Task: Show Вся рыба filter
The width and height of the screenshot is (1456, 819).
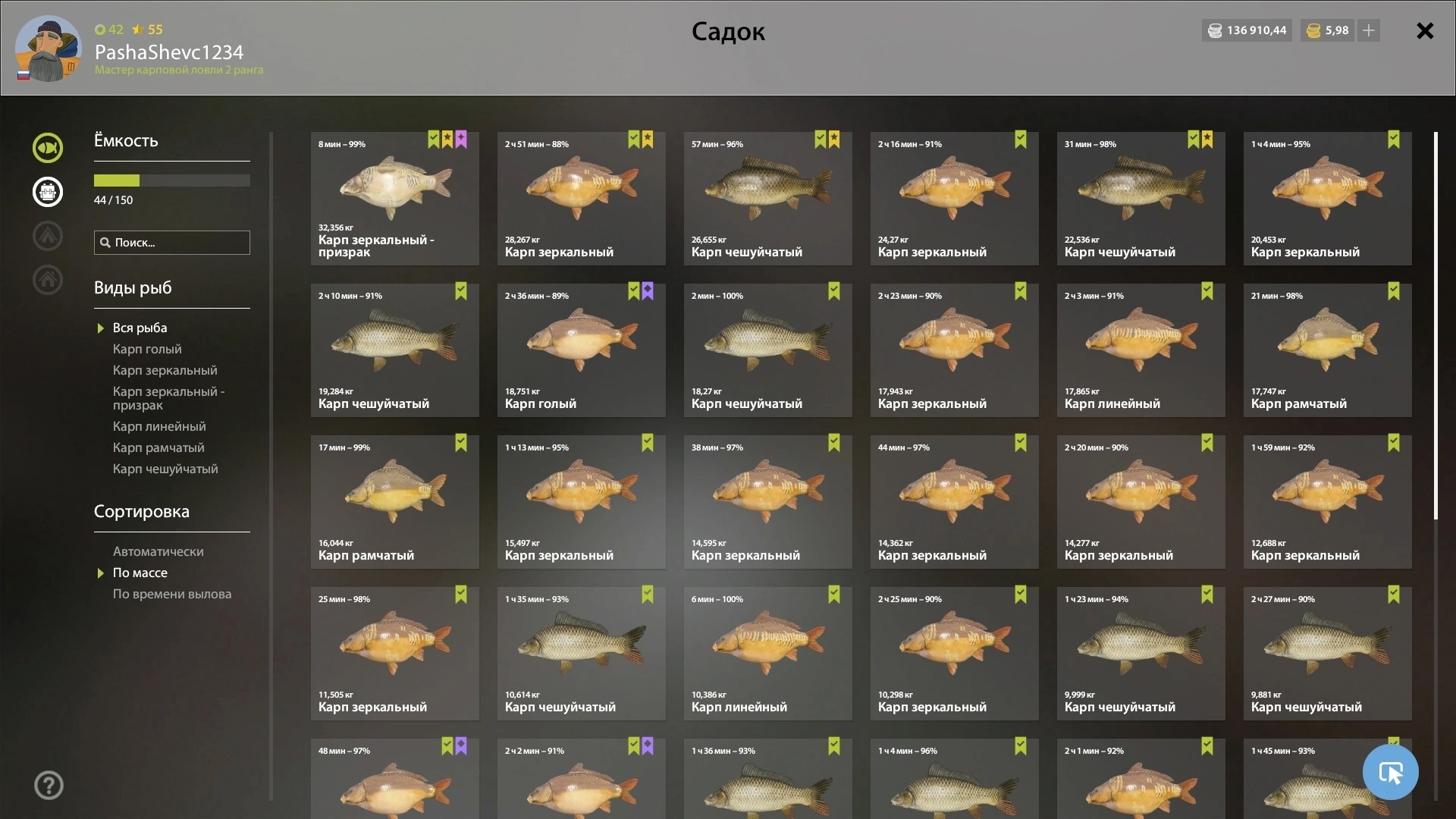Action: (x=140, y=328)
